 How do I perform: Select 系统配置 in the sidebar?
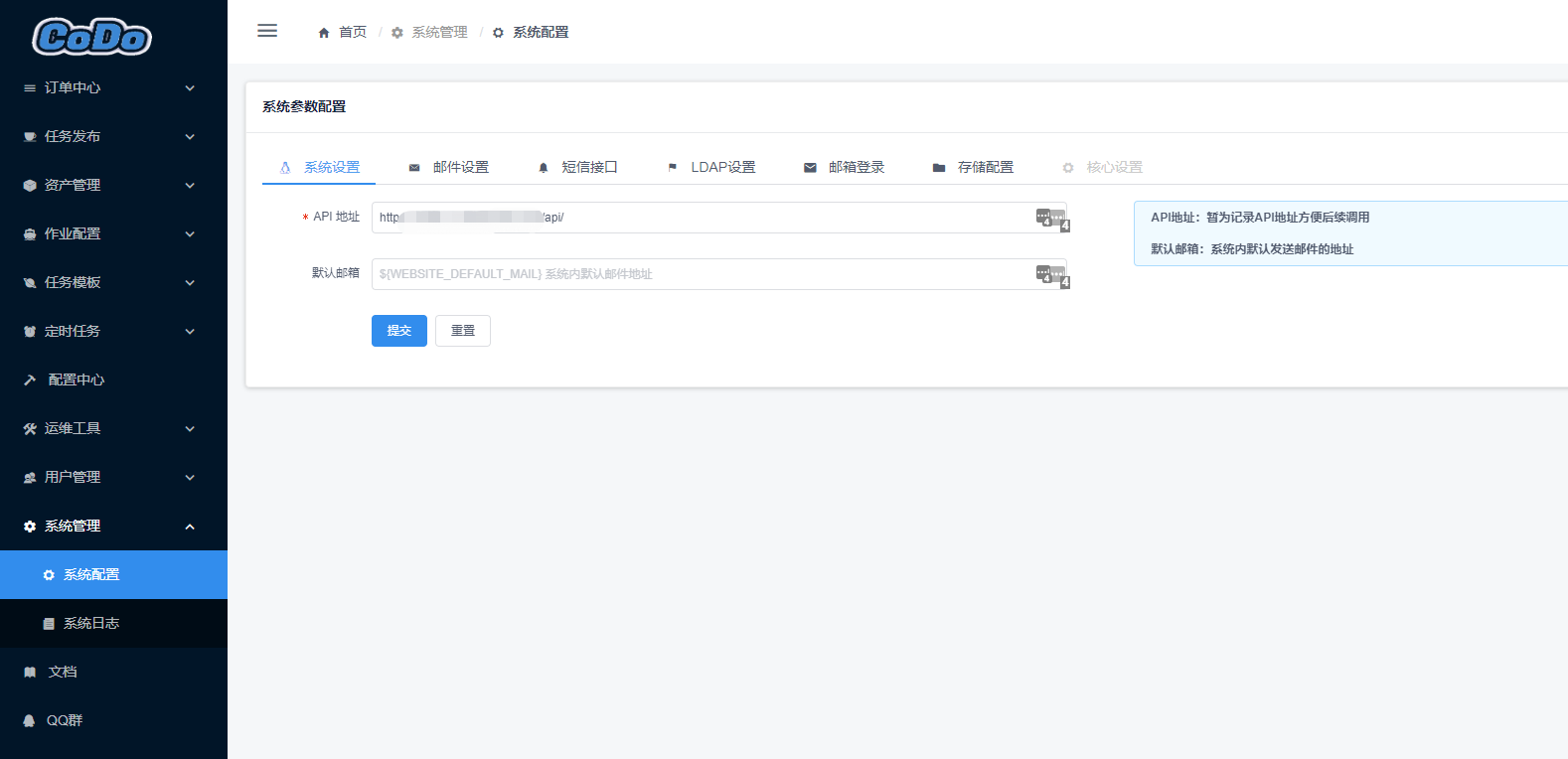113,575
